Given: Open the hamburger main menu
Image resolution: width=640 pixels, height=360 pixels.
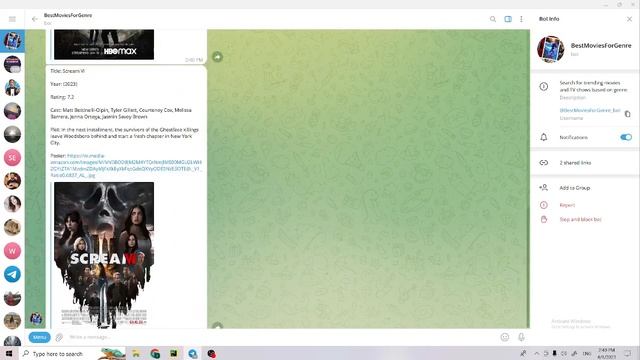Looking at the screenshot, I should (12, 19).
